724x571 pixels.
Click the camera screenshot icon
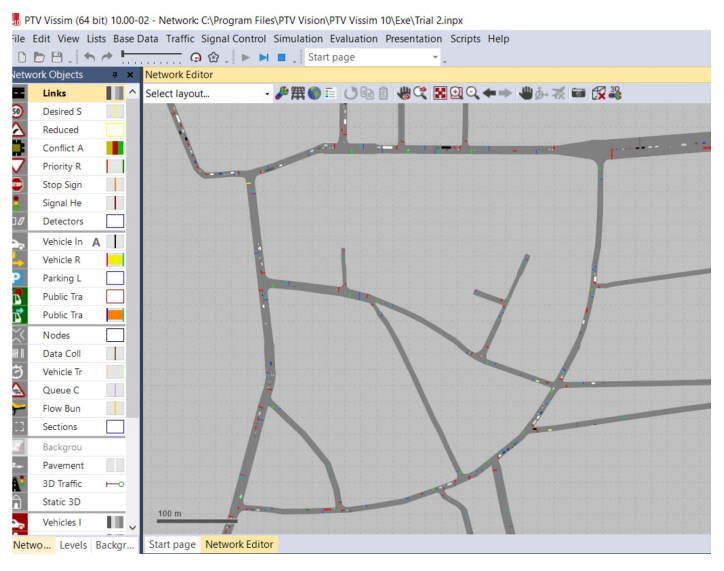578,93
